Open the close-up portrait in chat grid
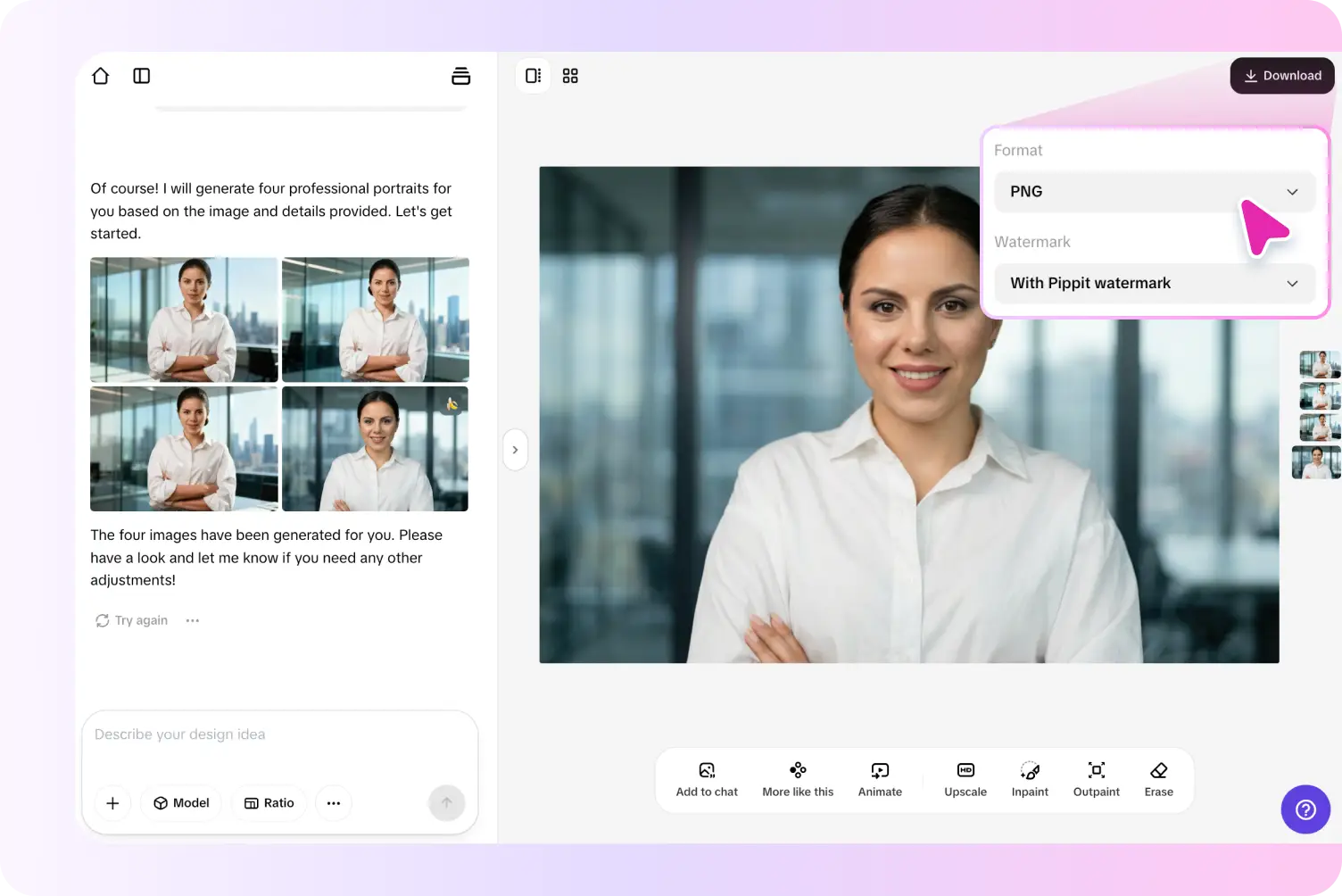1342x896 pixels. pos(375,449)
